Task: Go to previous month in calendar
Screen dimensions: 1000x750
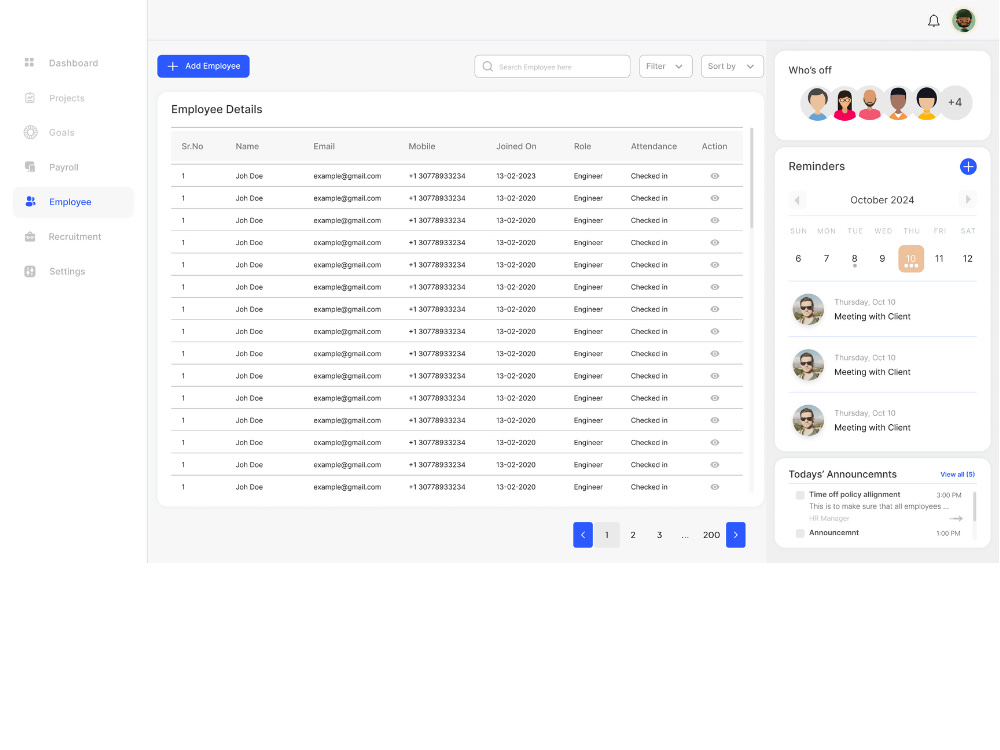Action: coord(797,200)
